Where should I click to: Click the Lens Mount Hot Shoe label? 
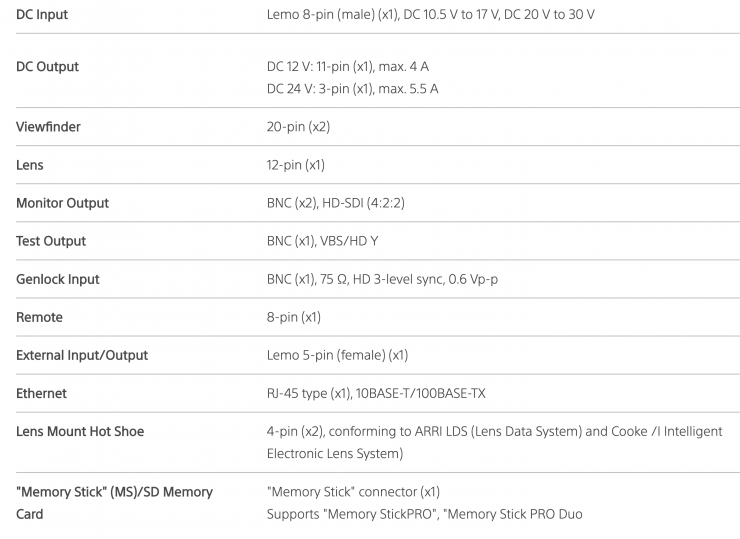80,431
